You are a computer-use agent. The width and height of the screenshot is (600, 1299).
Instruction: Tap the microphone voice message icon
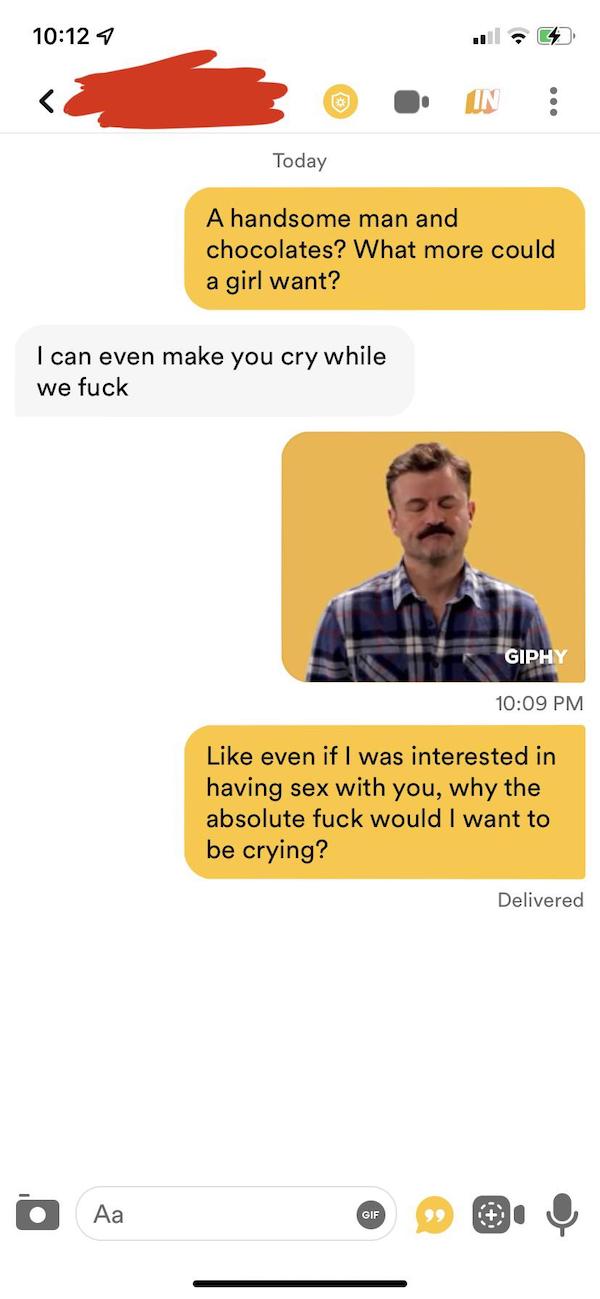click(x=563, y=1213)
